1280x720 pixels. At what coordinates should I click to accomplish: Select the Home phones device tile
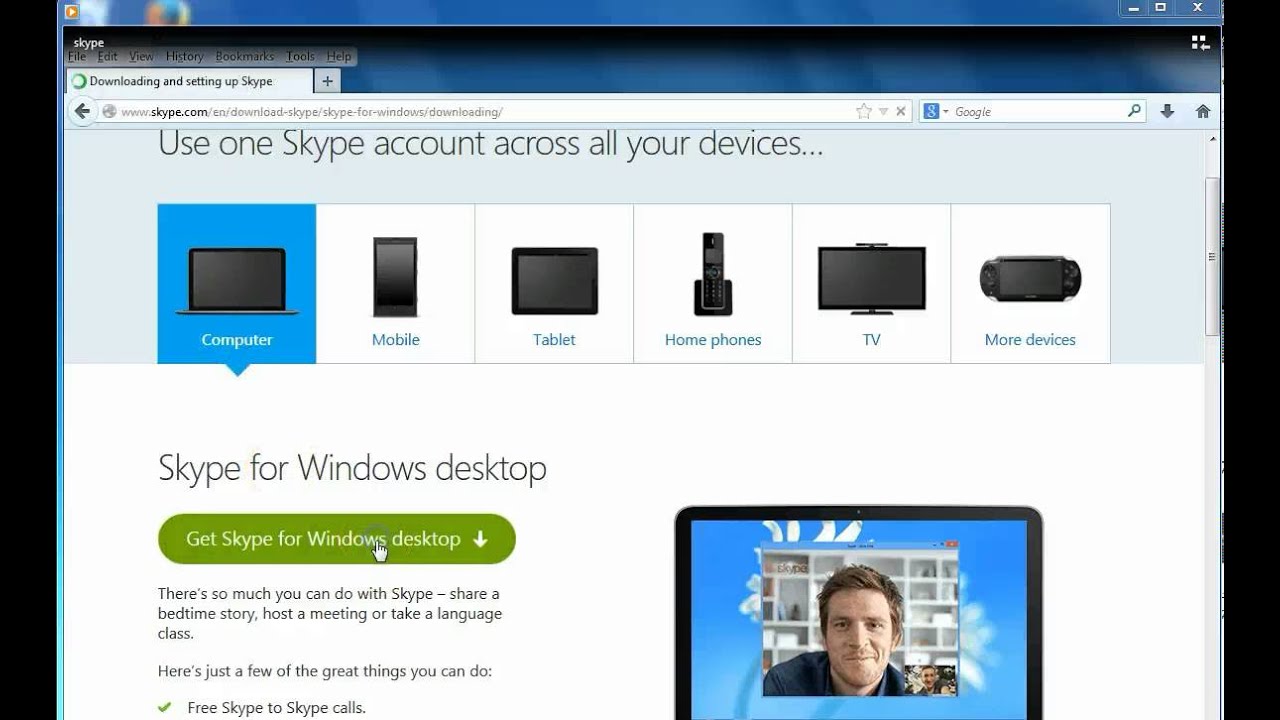(x=713, y=284)
